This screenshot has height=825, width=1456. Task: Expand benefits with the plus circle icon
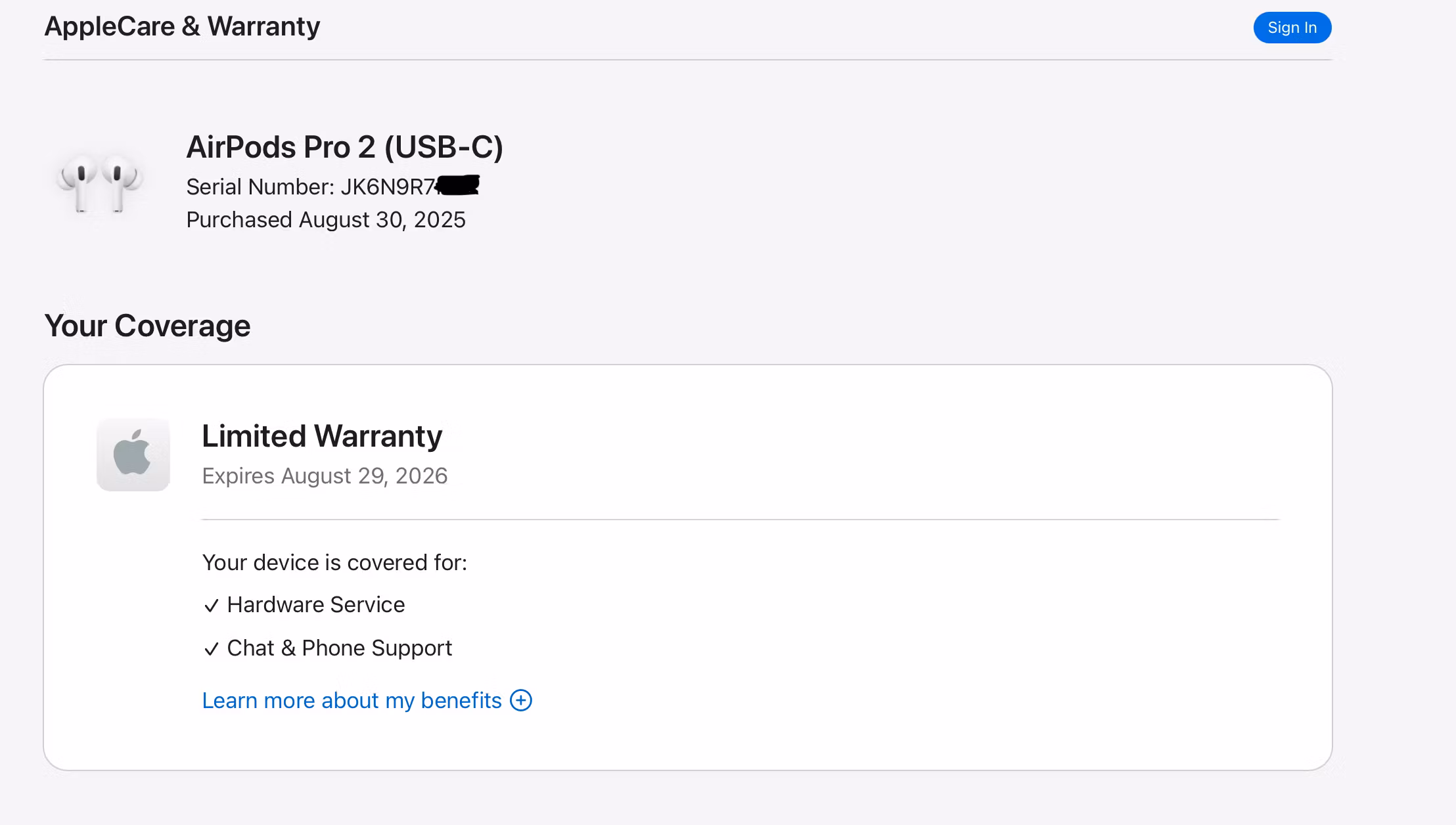(521, 700)
